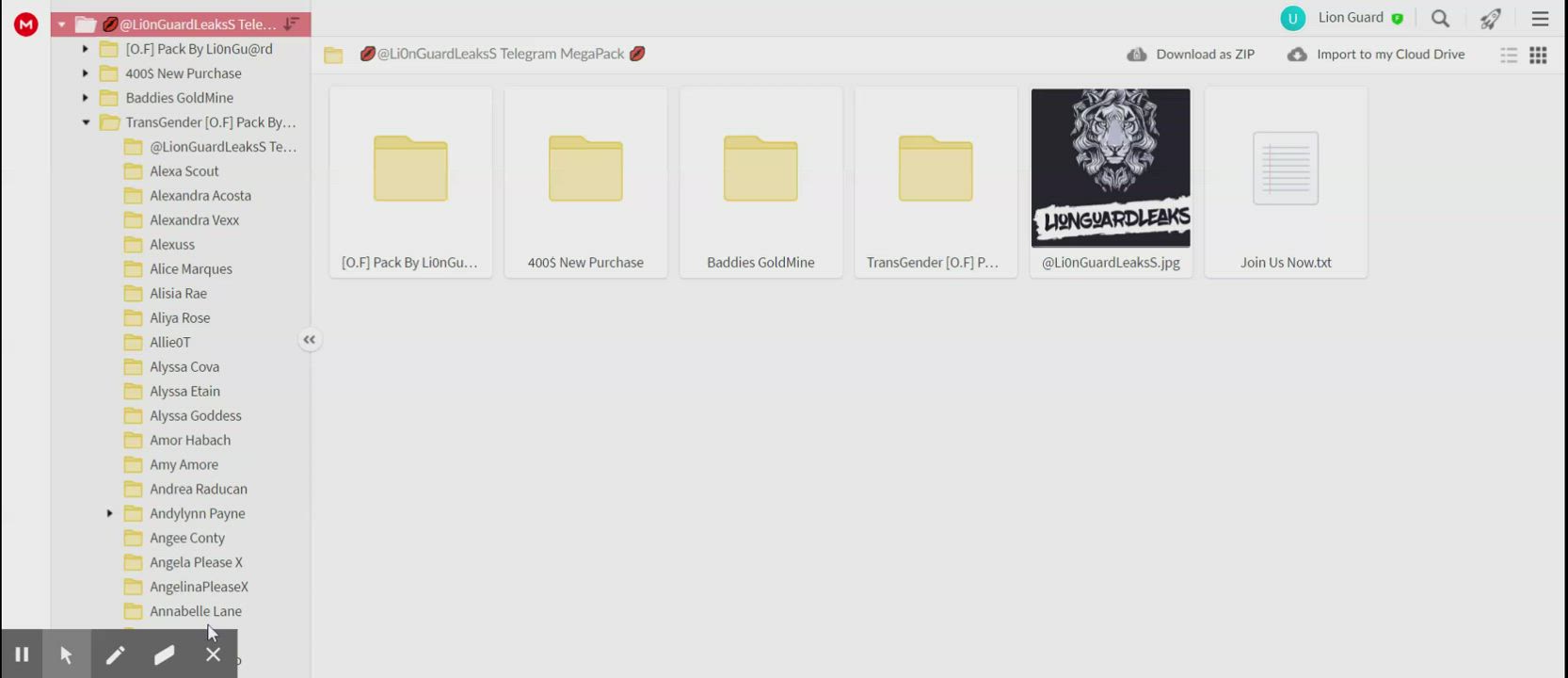
Task: Select Alexuss folder in tree
Action: [172, 245]
